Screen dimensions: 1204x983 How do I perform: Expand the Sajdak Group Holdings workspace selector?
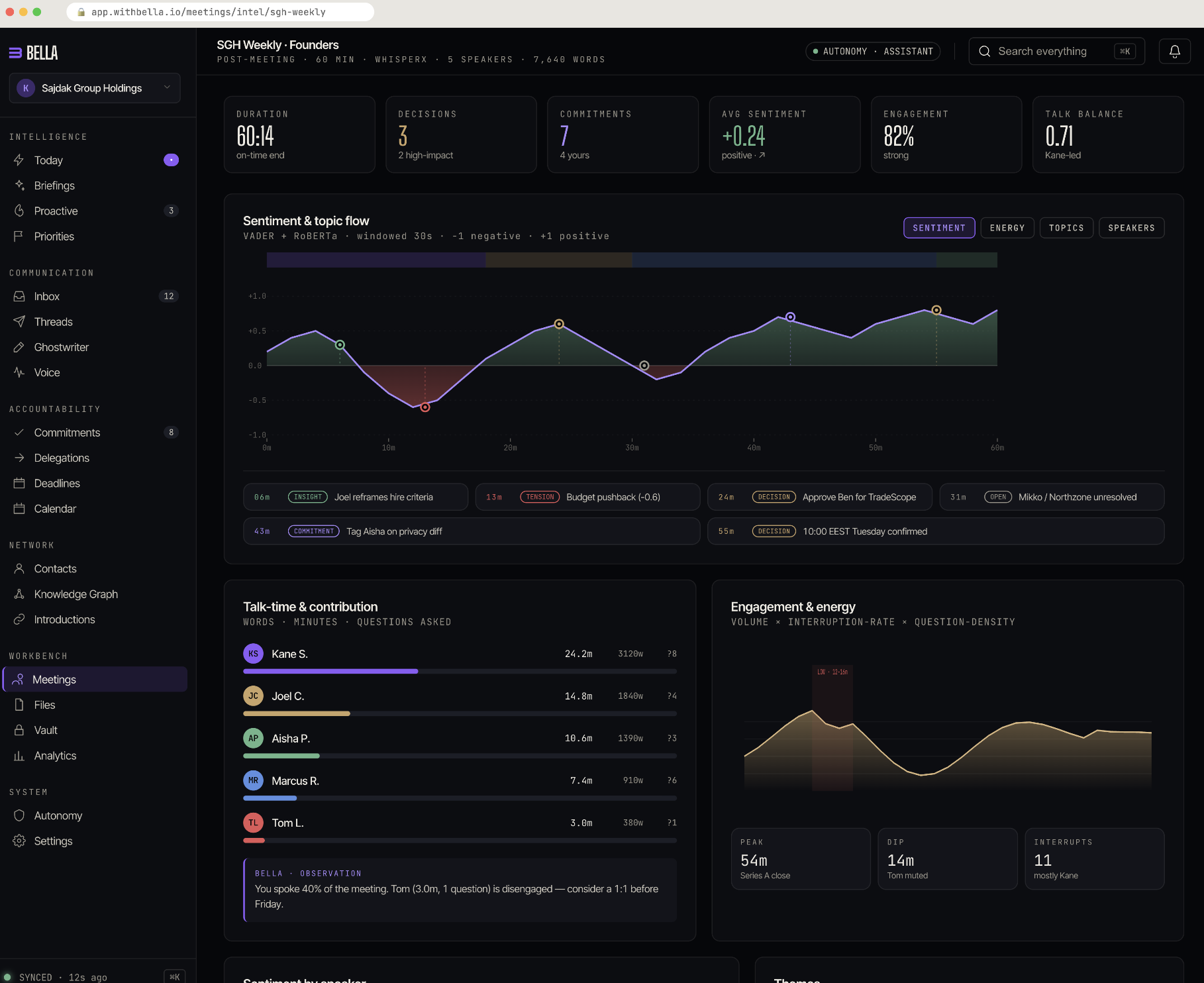pyautogui.click(x=93, y=88)
